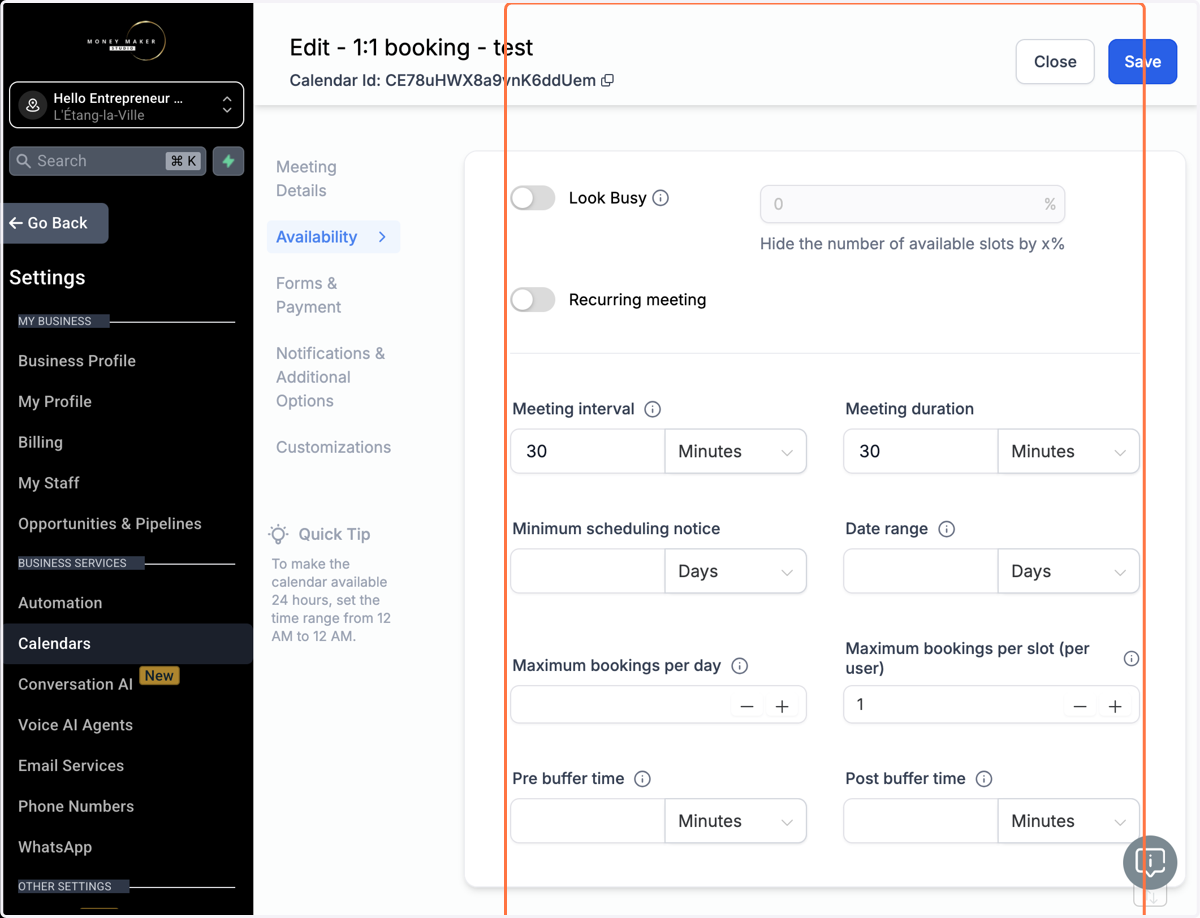This screenshot has width=1200, height=918.
Task: Open the chat support widget icon
Action: click(1150, 862)
